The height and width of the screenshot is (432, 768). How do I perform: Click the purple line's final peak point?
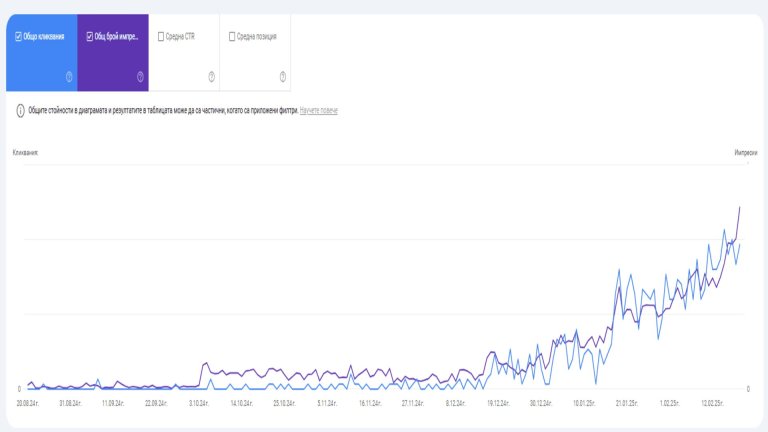coord(740,207)
